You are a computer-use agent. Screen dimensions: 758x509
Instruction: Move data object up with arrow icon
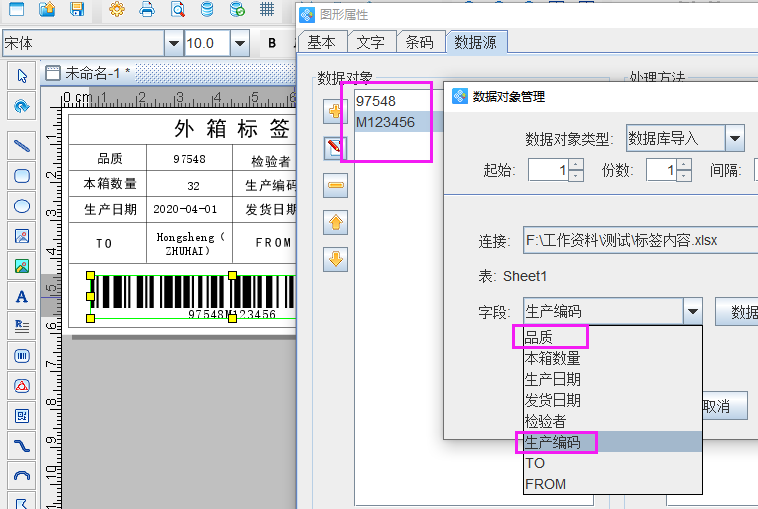coord(335,223)
